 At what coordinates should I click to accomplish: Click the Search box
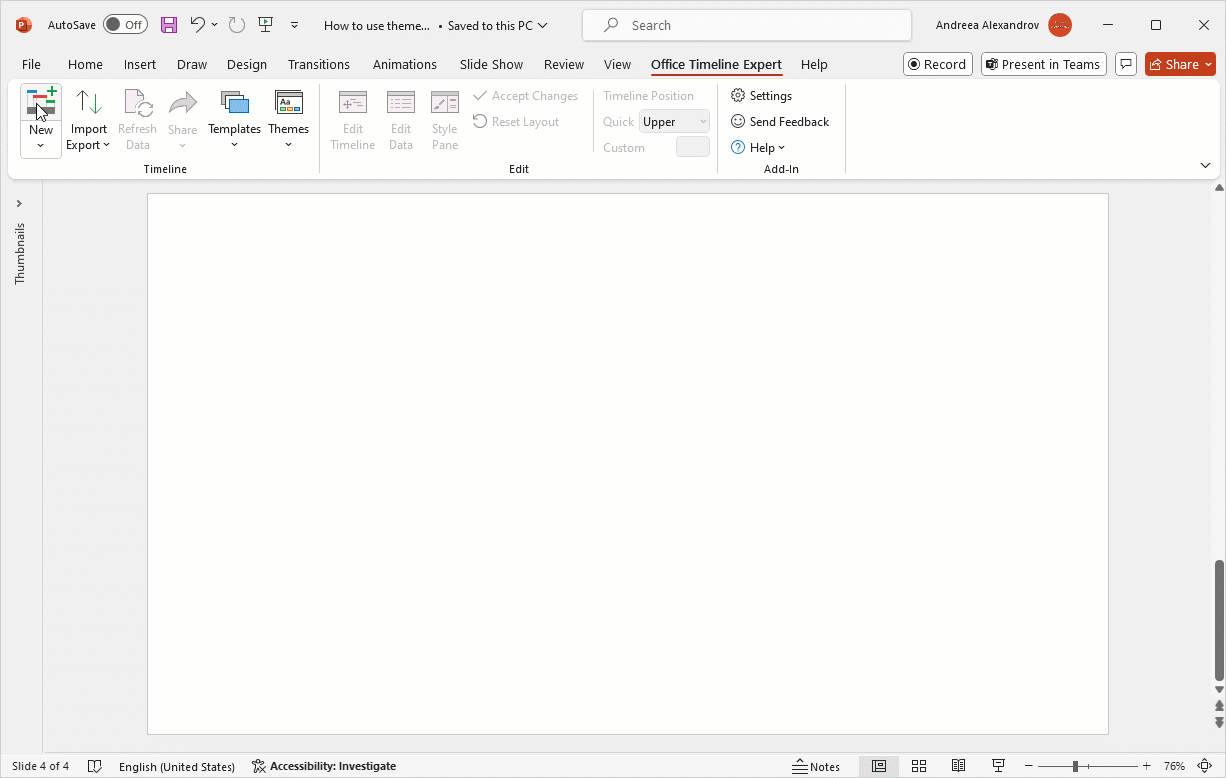click(x=746, y=25)
